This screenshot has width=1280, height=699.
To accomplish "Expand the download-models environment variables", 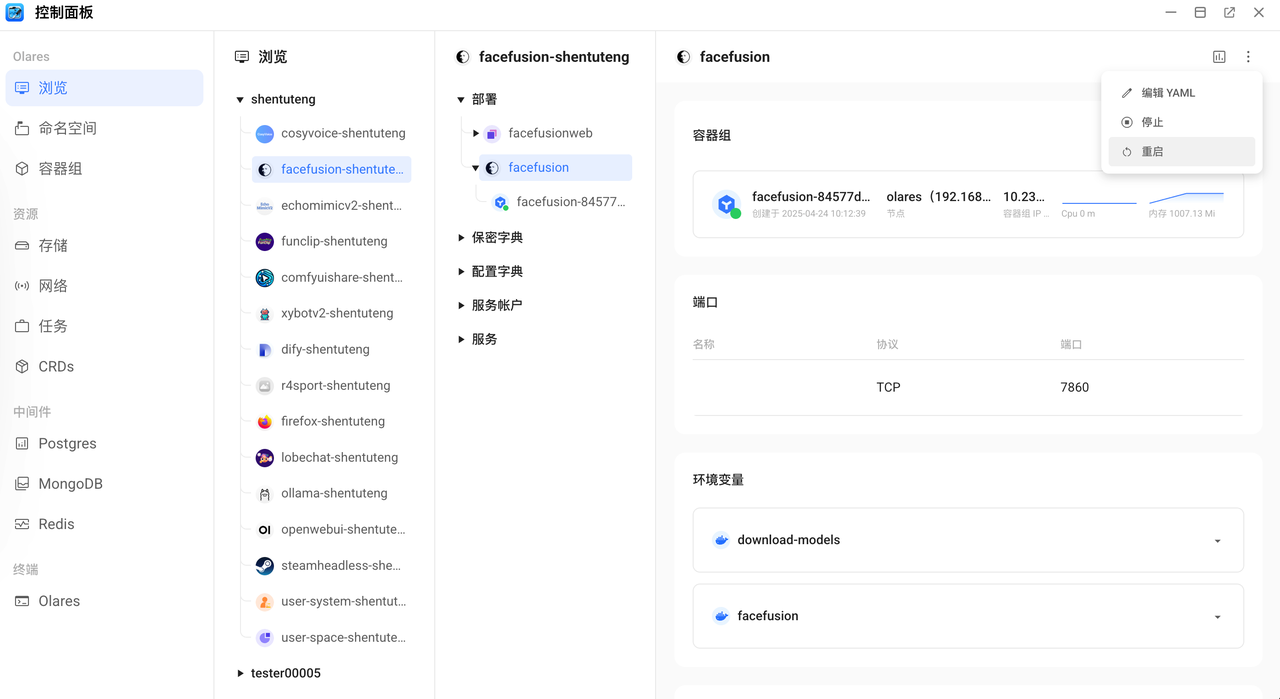I will pyautogui.click(x=1217, y=541).
